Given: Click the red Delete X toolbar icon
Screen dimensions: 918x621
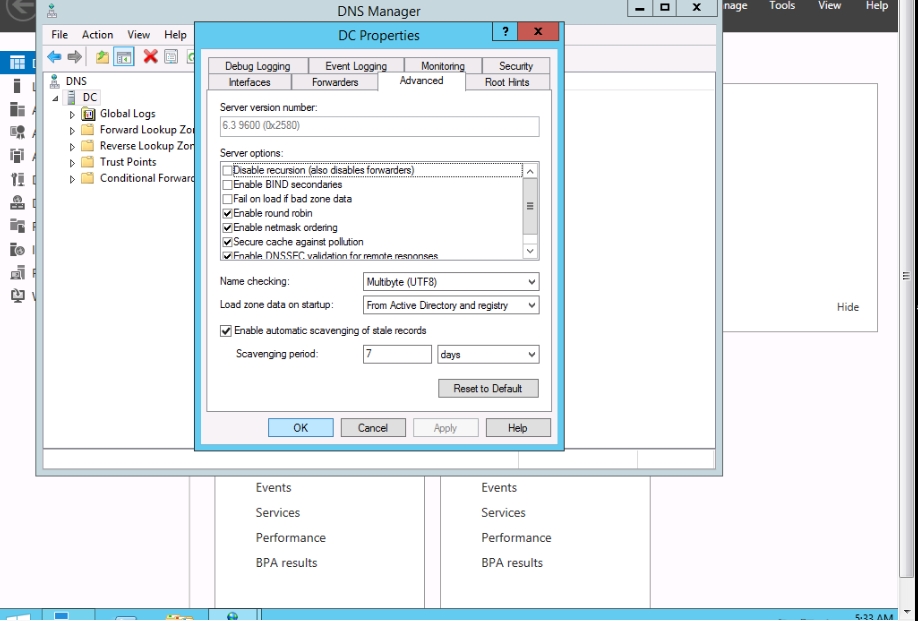Looking at the screenshot, I should point(150,57).
